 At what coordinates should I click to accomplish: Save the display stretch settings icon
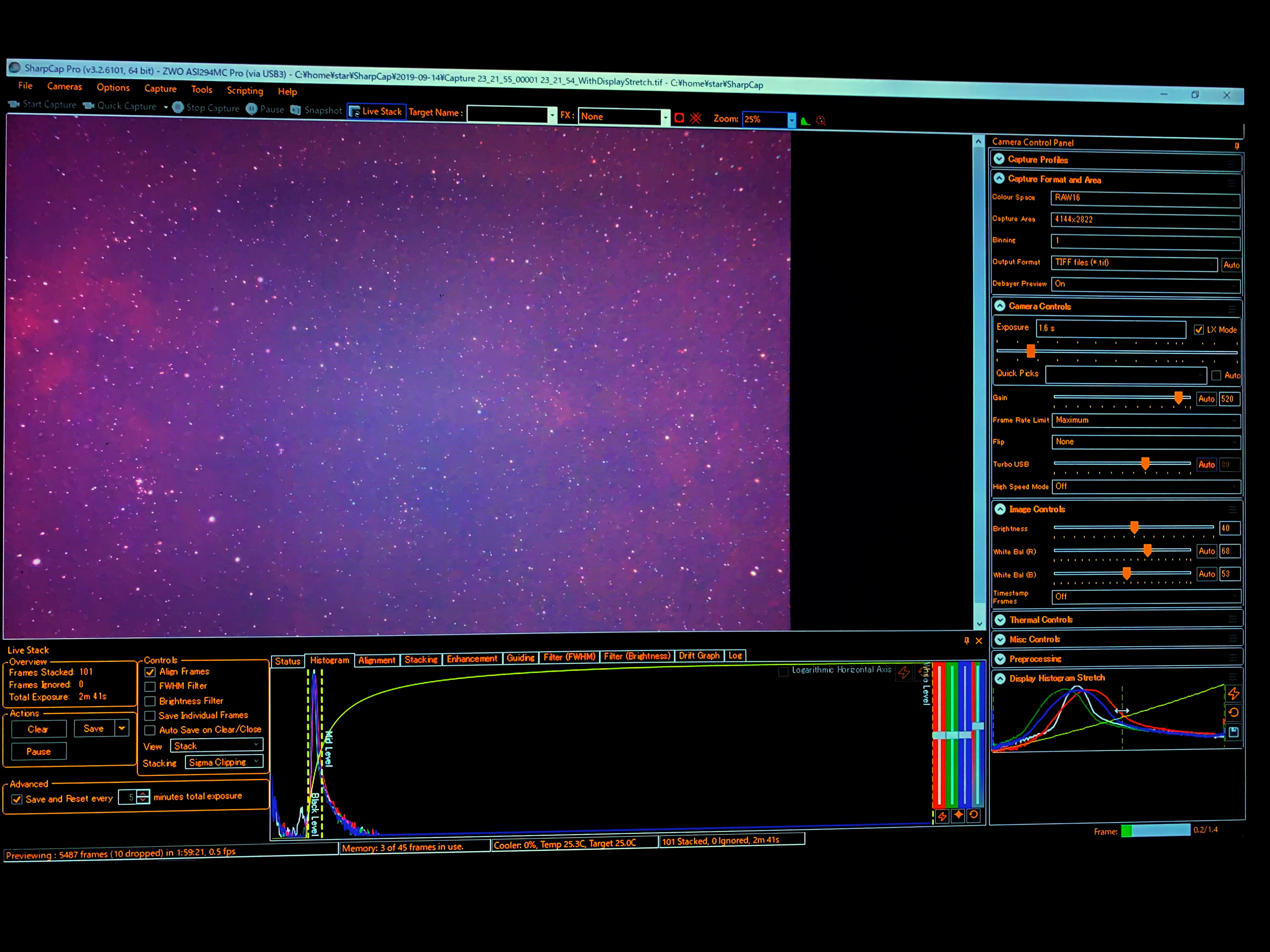pos(1233,732)
